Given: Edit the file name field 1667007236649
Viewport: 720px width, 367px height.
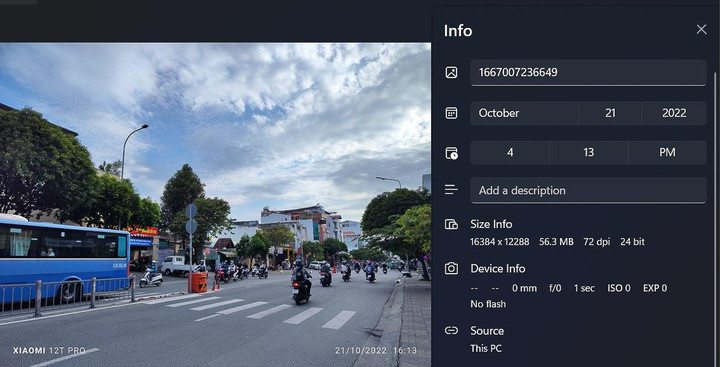Looking at the screenshot, I should [588, 73].
